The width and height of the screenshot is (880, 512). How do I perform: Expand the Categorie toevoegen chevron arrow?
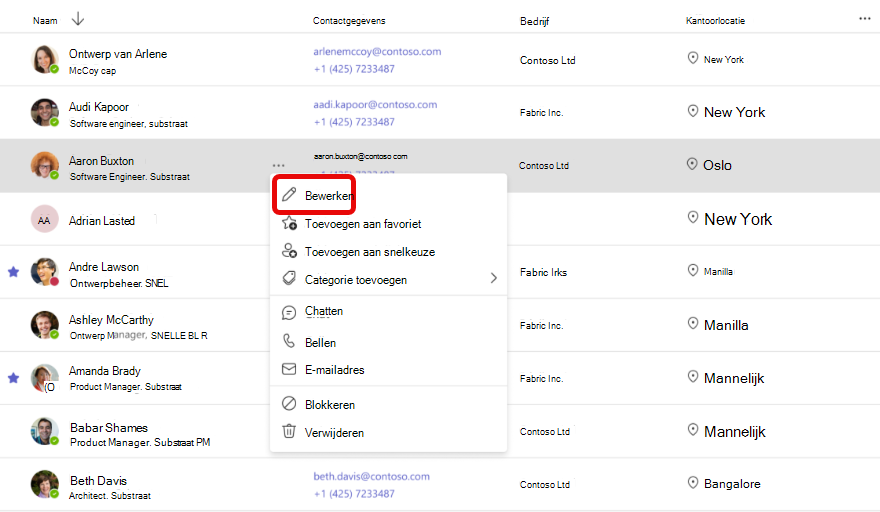(493, 278)
